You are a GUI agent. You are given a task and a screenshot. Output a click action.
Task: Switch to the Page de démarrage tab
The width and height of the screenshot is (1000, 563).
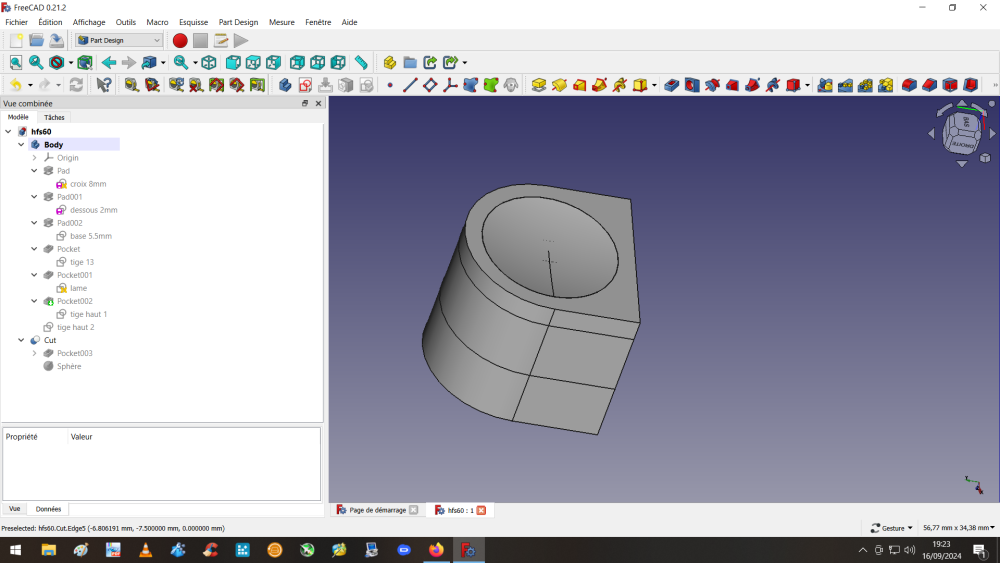coord(377,510)
